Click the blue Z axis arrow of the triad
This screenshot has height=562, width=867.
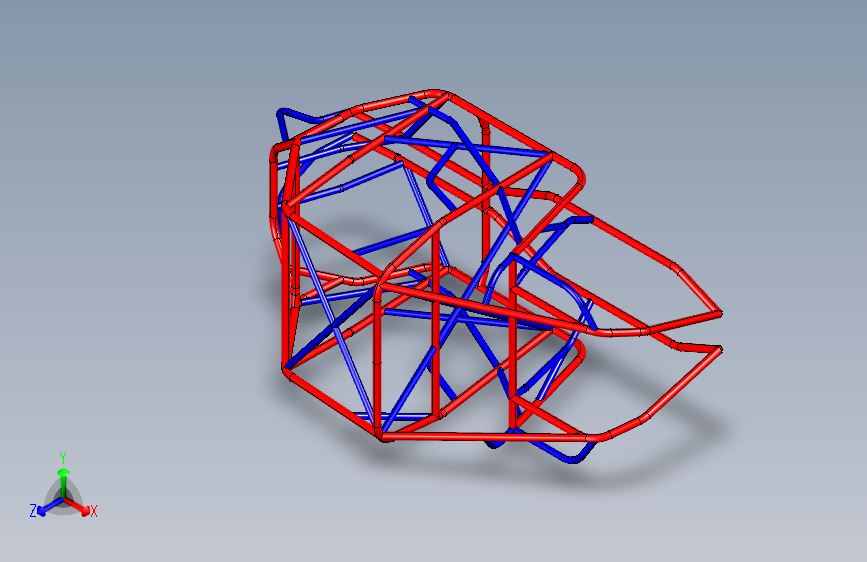[49, 508]
